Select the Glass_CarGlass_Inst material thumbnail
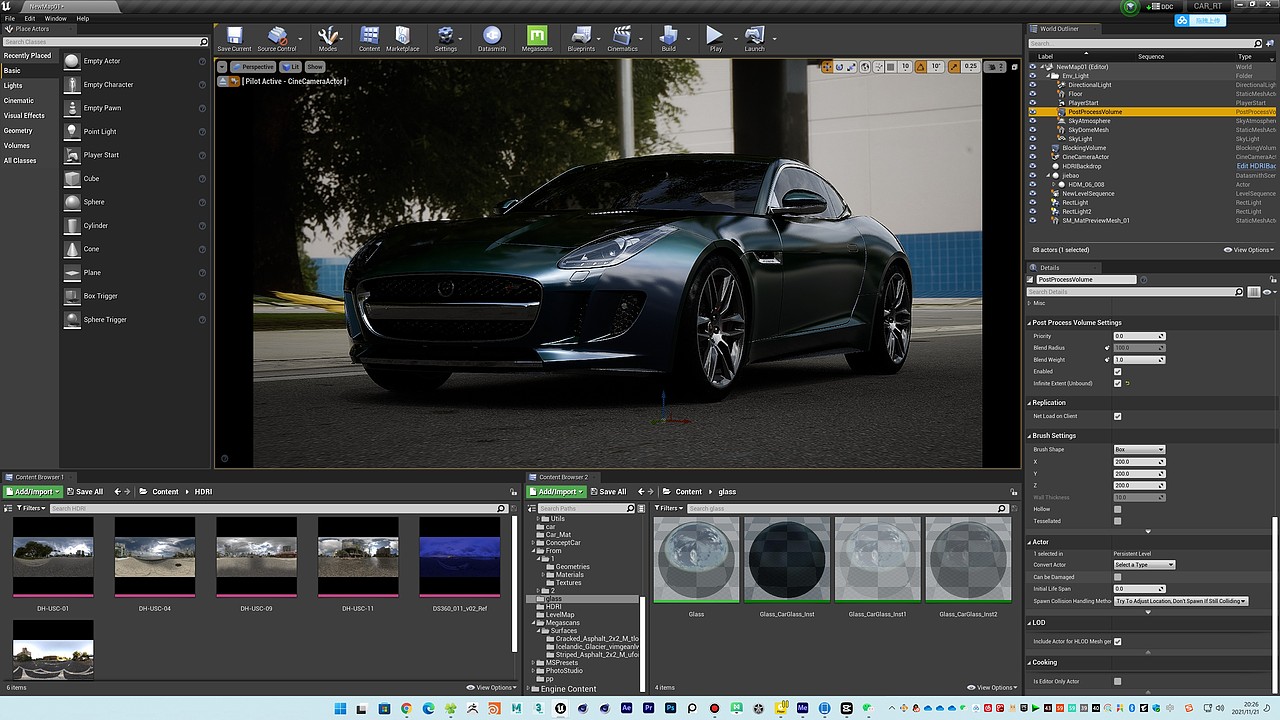This screenshot has width=1280, height=720. click(786, 560)
